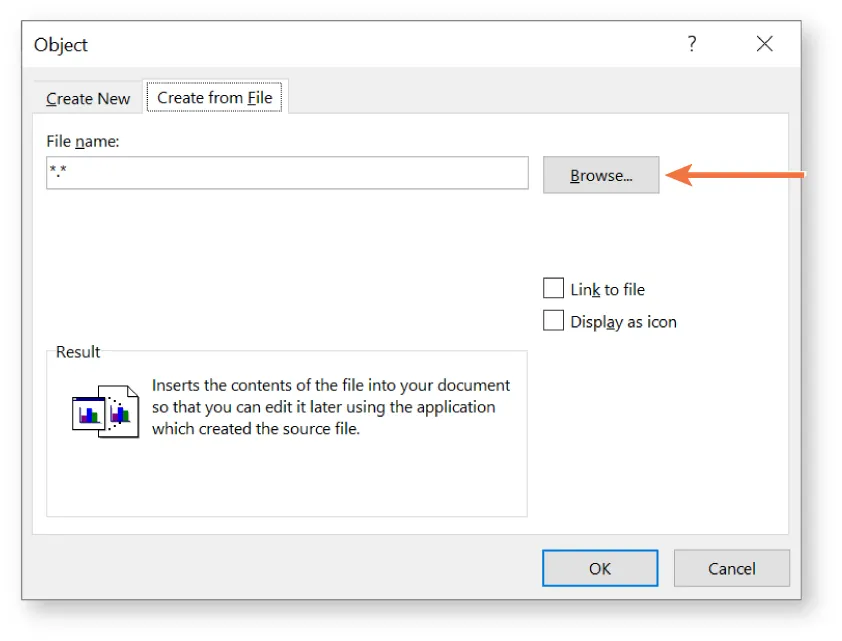842x641 pixels.
Task: Click the orange arrow pointing at Browse
Action: pyautogui.click(x=740, y=174)
